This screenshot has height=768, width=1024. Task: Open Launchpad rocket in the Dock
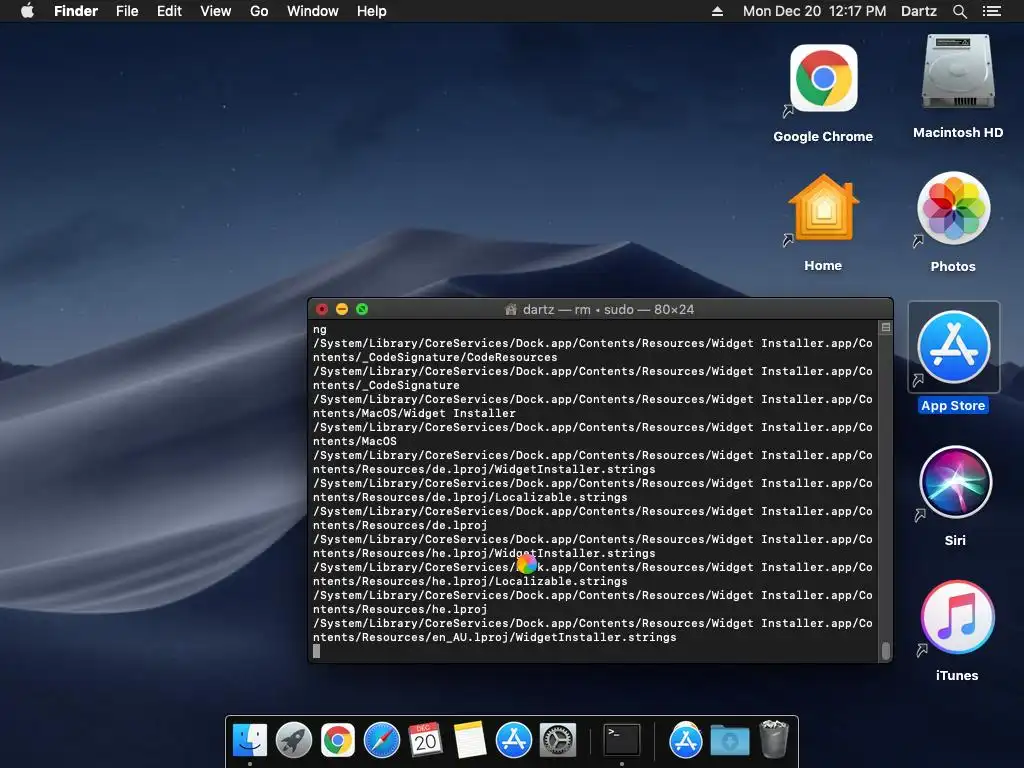[294, 740]
